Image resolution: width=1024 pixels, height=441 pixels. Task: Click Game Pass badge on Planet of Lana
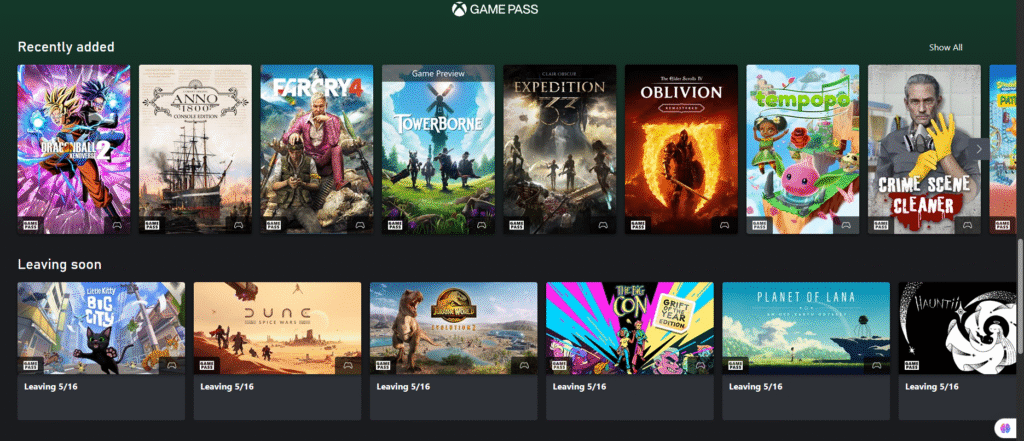(x=735, y=365)
